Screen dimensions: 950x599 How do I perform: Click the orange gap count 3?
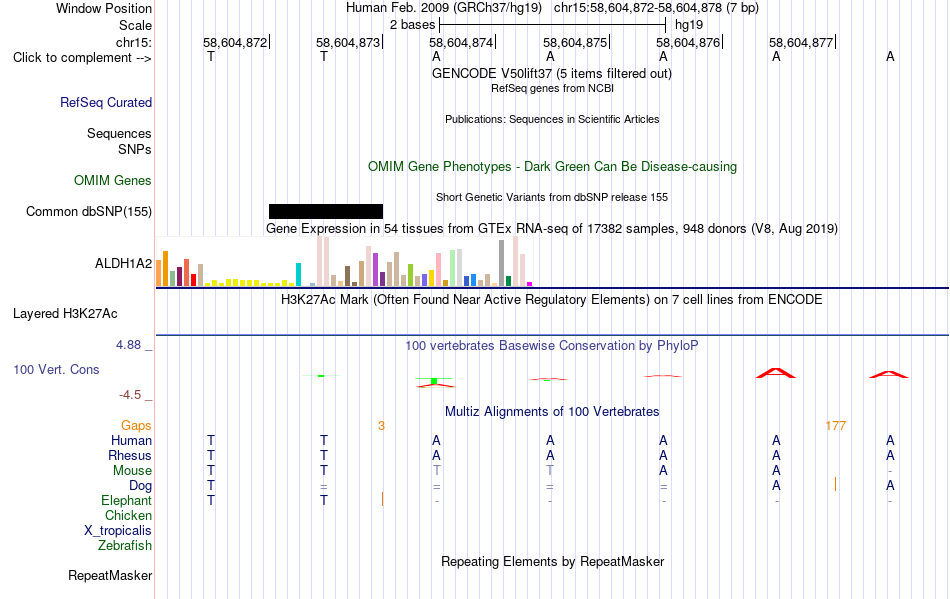381,426
